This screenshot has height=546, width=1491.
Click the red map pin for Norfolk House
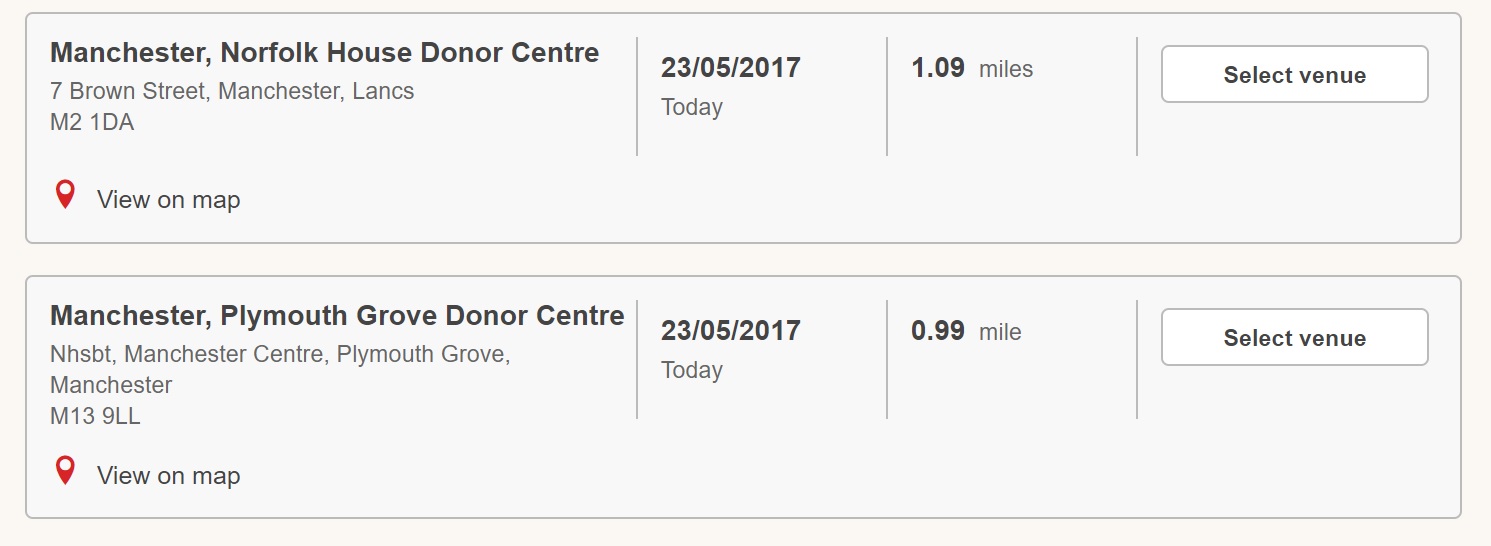point(65,195)
